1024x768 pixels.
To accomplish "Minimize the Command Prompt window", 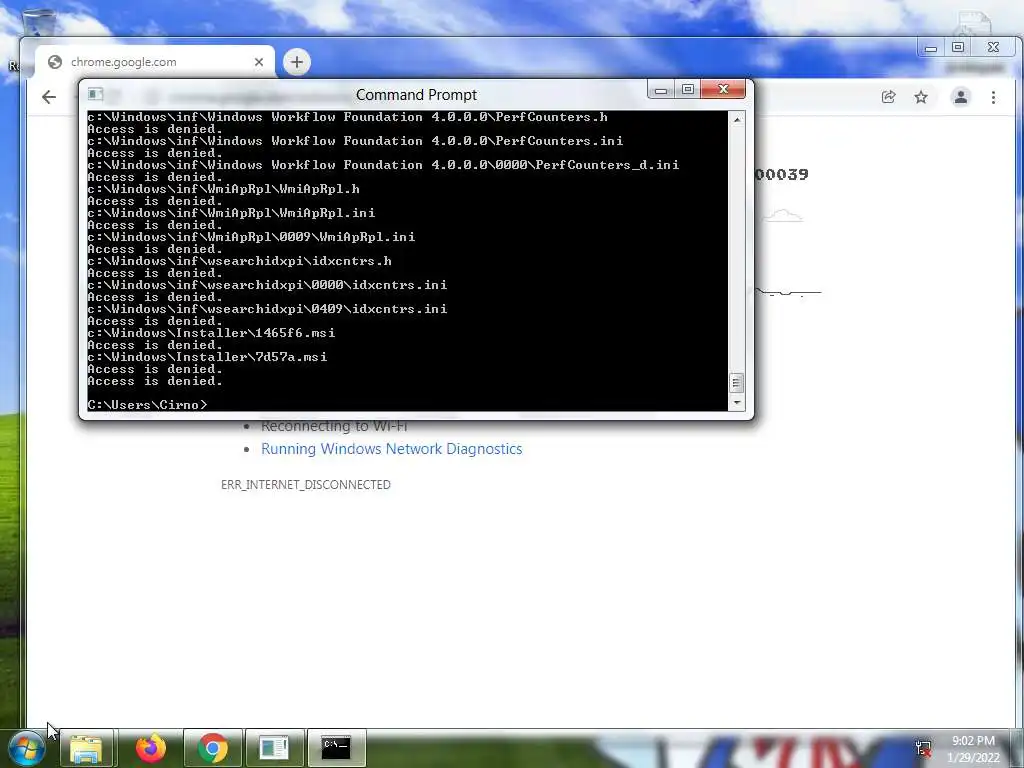I will click(x=661, y=89).
